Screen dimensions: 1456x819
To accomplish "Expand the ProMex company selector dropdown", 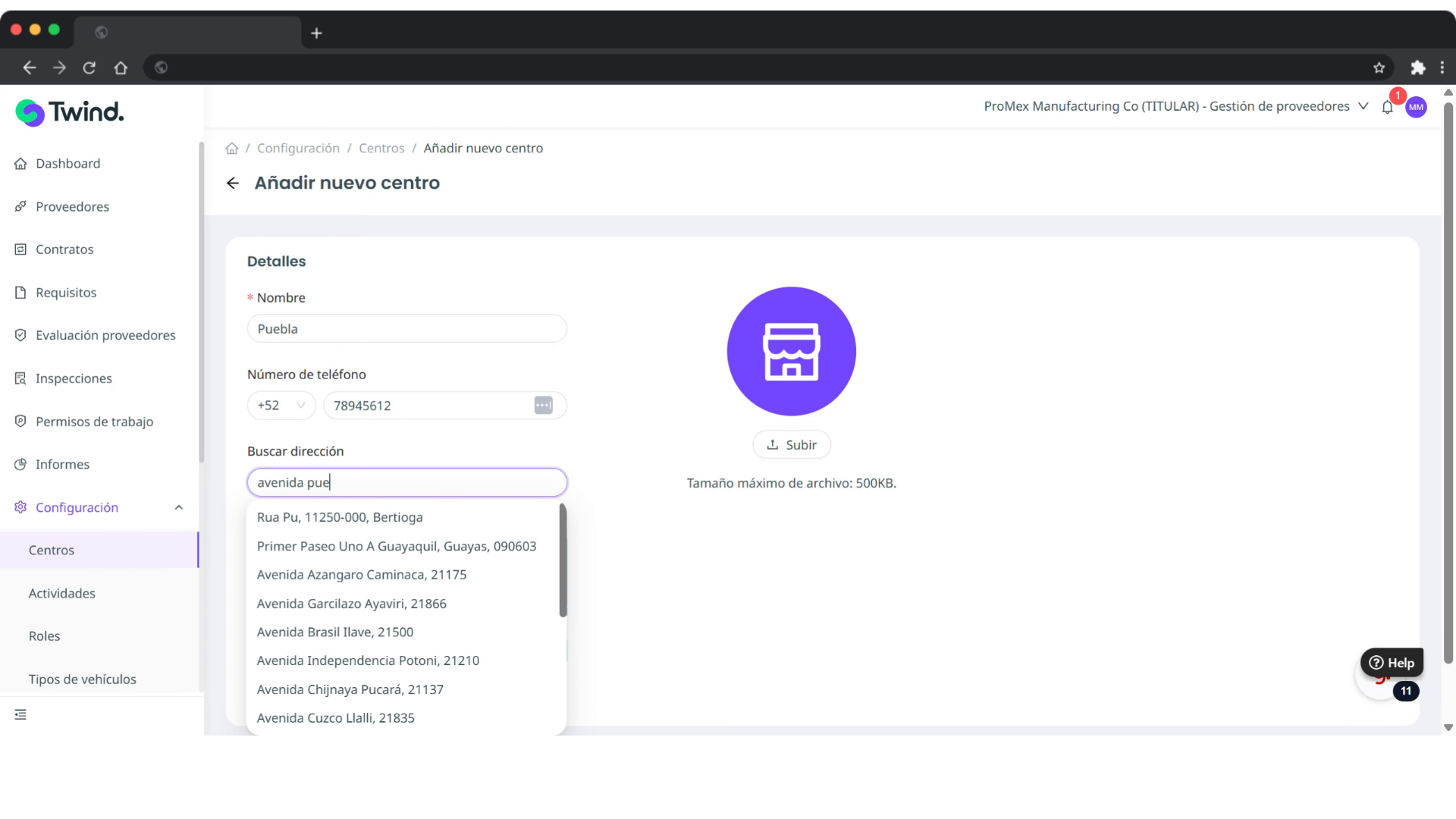I will (1363, 106).
